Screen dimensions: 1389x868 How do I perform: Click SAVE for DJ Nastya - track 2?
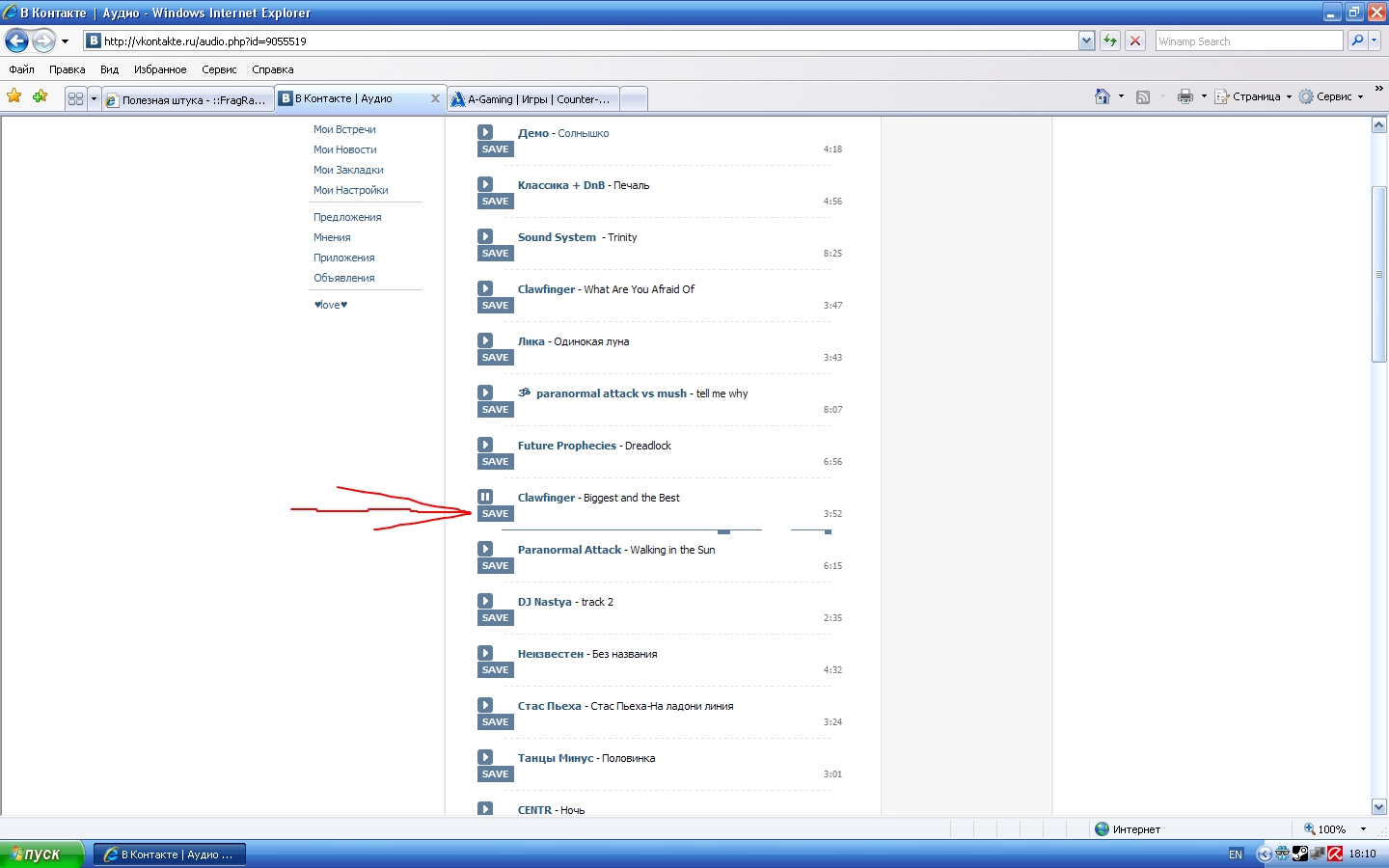point(496,618)
